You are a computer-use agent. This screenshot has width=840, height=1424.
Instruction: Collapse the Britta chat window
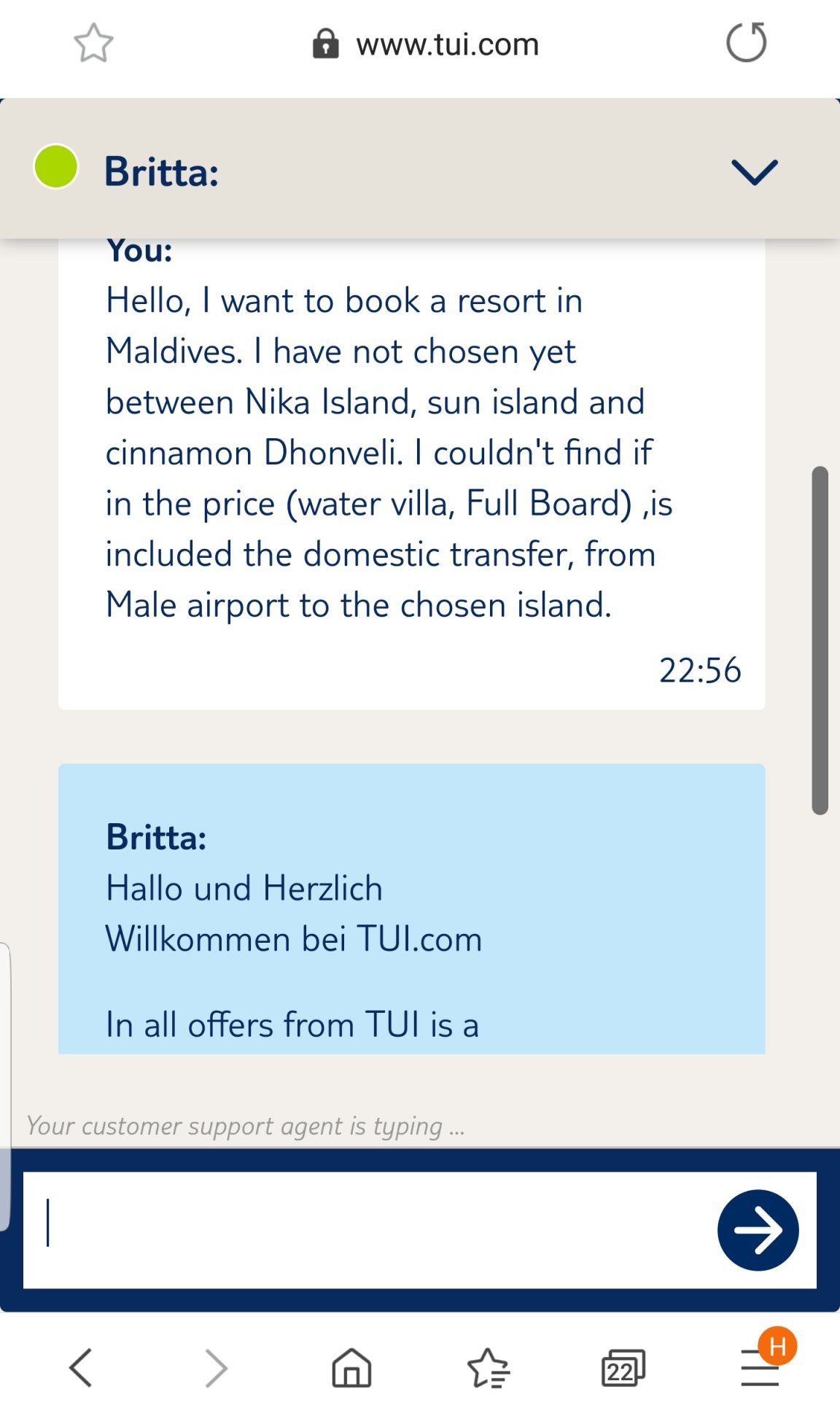[754, 172]
